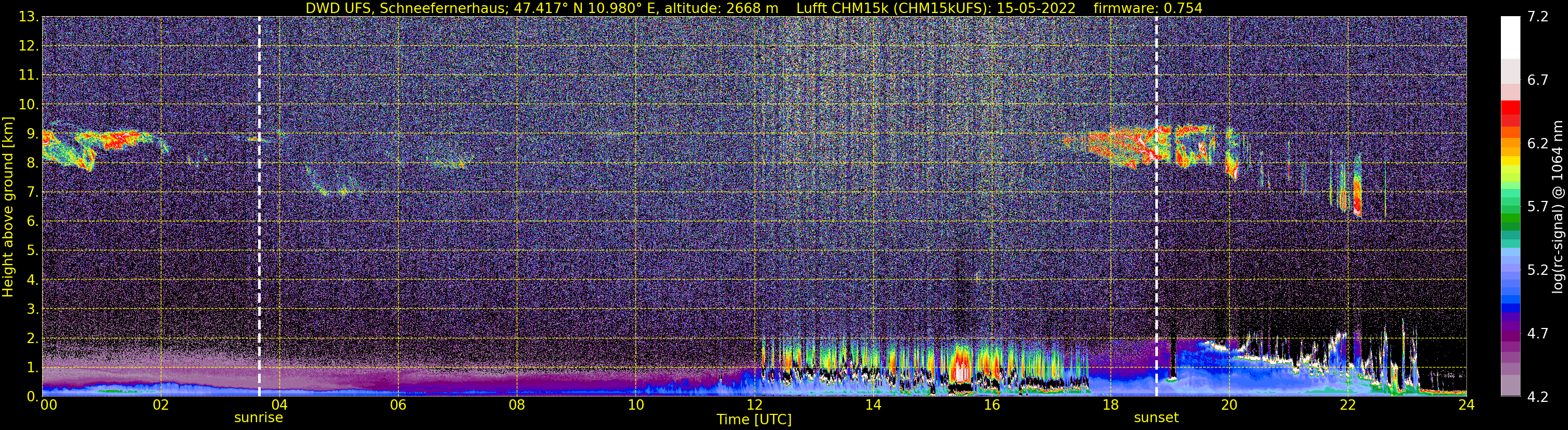This screenshot has height=430, width=1568.
Task: Click the time axis tick label 16
Action: pos(991,406)
